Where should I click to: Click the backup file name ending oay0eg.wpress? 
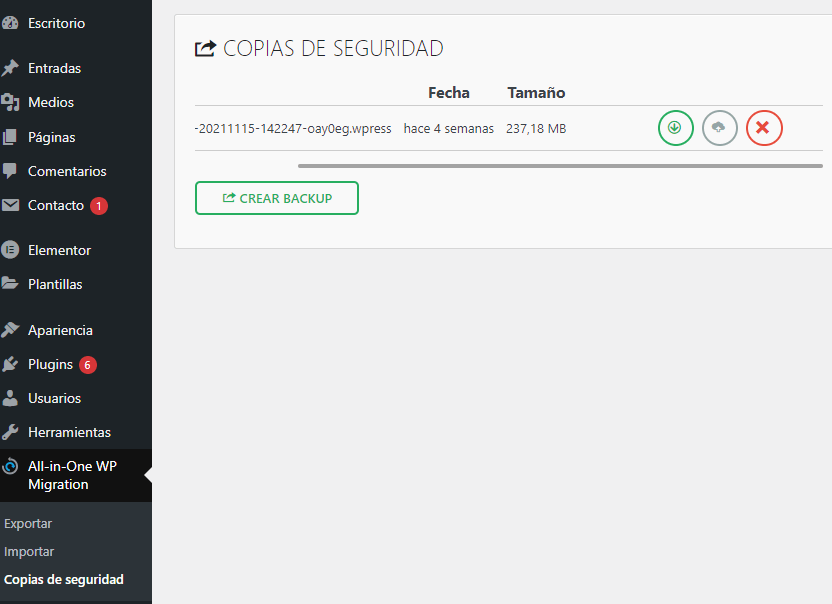point(293,128)
